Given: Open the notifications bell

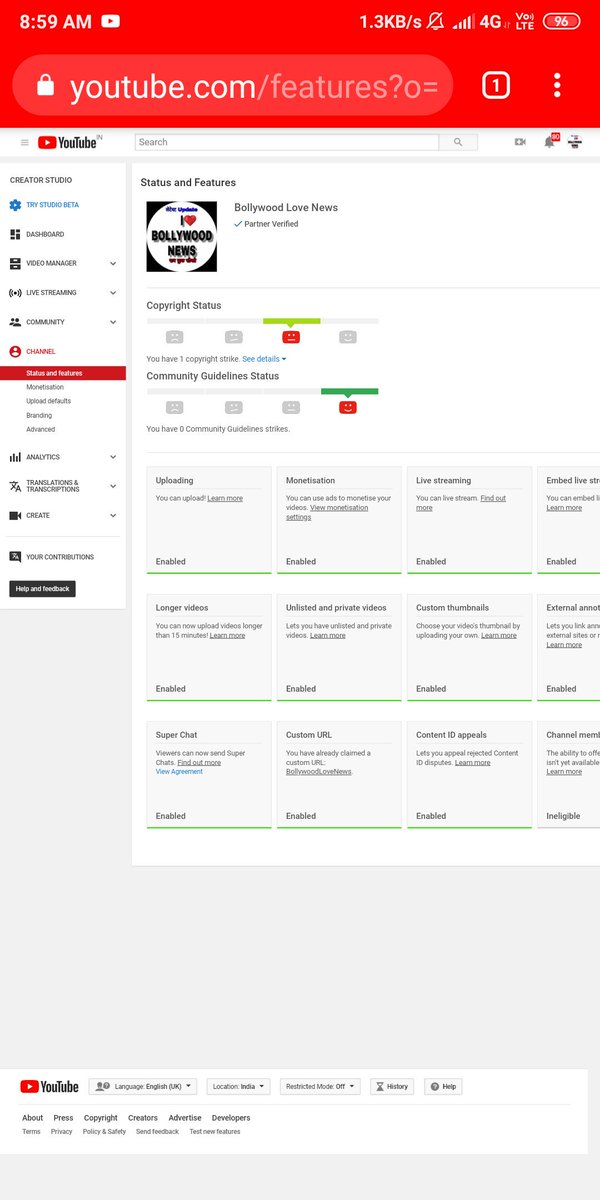Looking at the screenshot, I should (549, 142).
